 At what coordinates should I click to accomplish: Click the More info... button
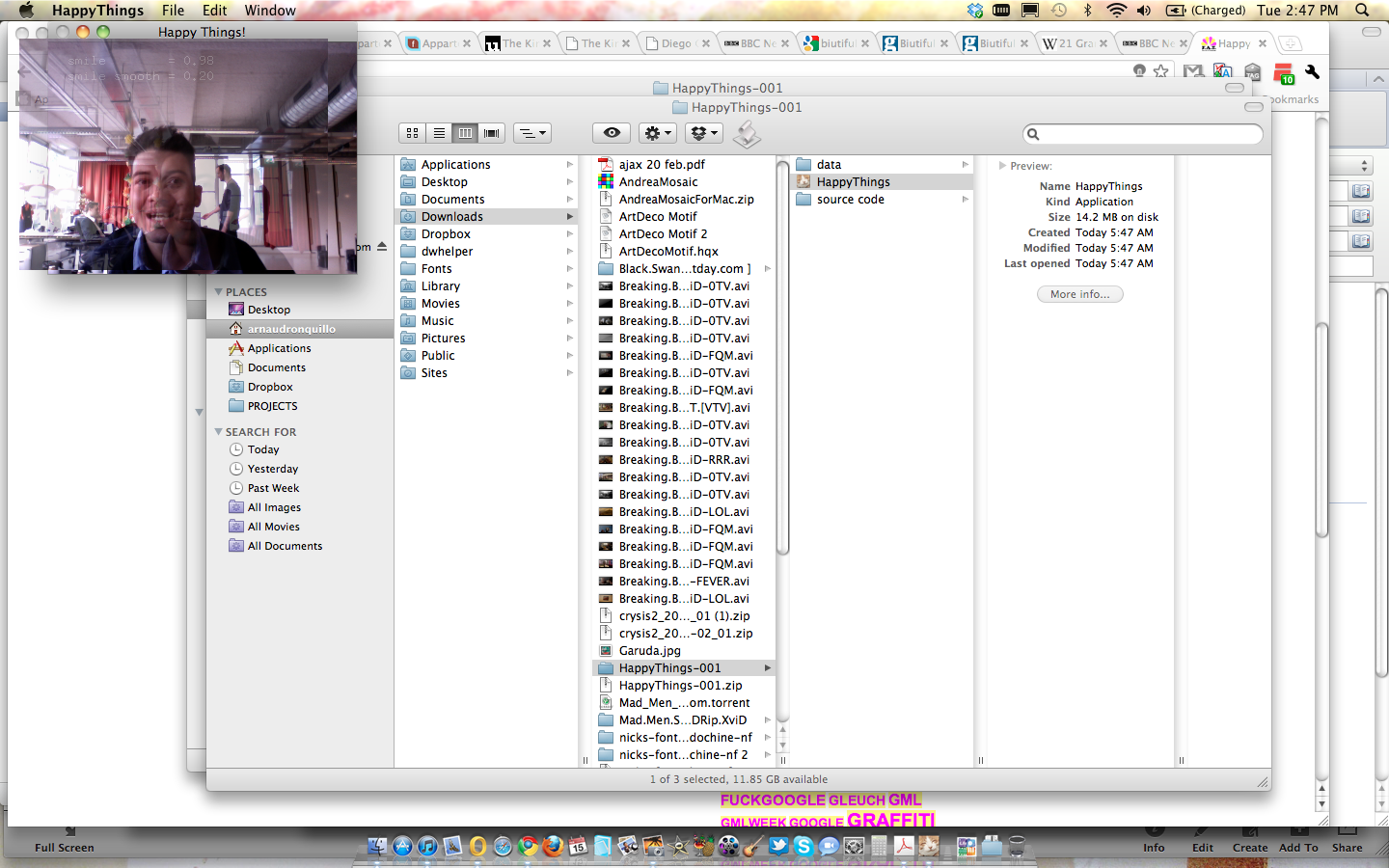1079,294
